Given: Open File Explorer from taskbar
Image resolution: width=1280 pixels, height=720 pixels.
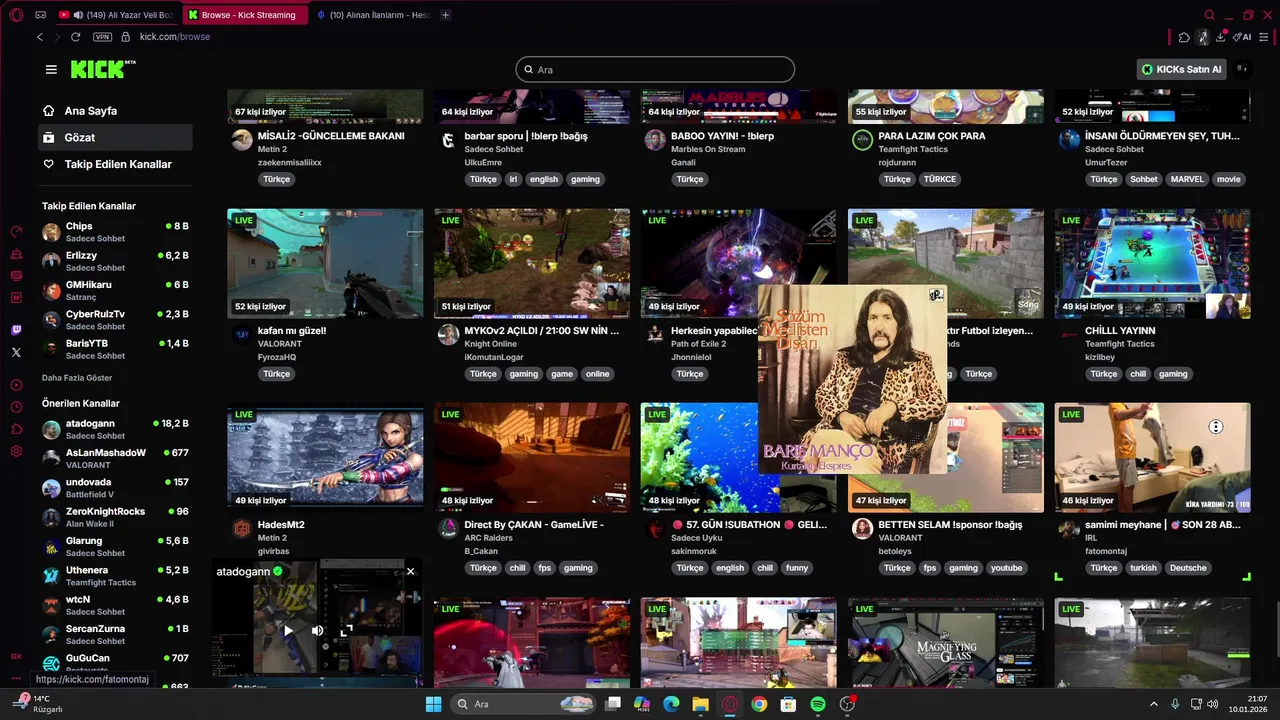Looking at the screenshot, I should [x=701, y=704].
